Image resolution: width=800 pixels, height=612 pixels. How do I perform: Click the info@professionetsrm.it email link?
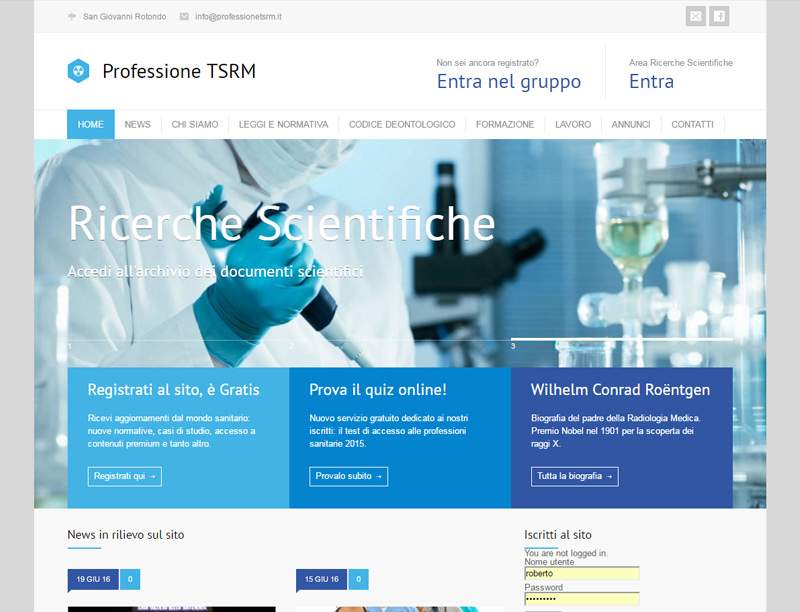point(238,16)
